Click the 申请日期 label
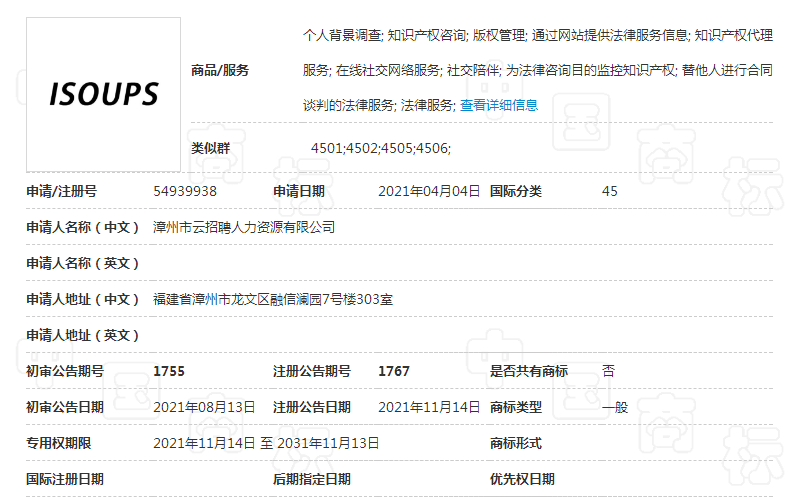Image resolution: width=798 pixels, height=497 pixels. [x=299, y=191]
